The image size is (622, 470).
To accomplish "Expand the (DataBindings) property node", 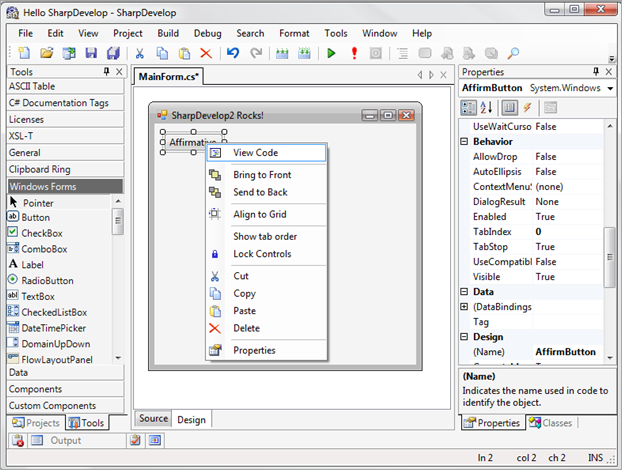I will pyautogui.click(x=465, y=307).
